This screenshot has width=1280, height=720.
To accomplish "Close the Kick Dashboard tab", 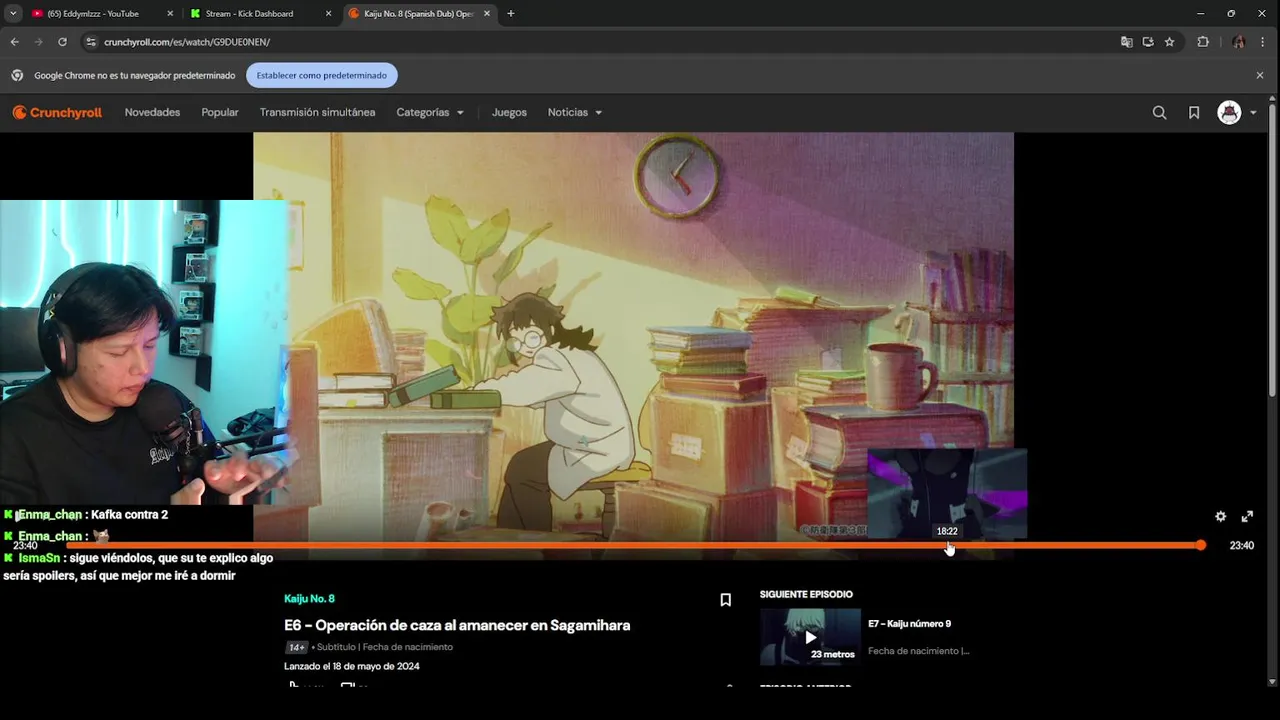I will 329,14.
